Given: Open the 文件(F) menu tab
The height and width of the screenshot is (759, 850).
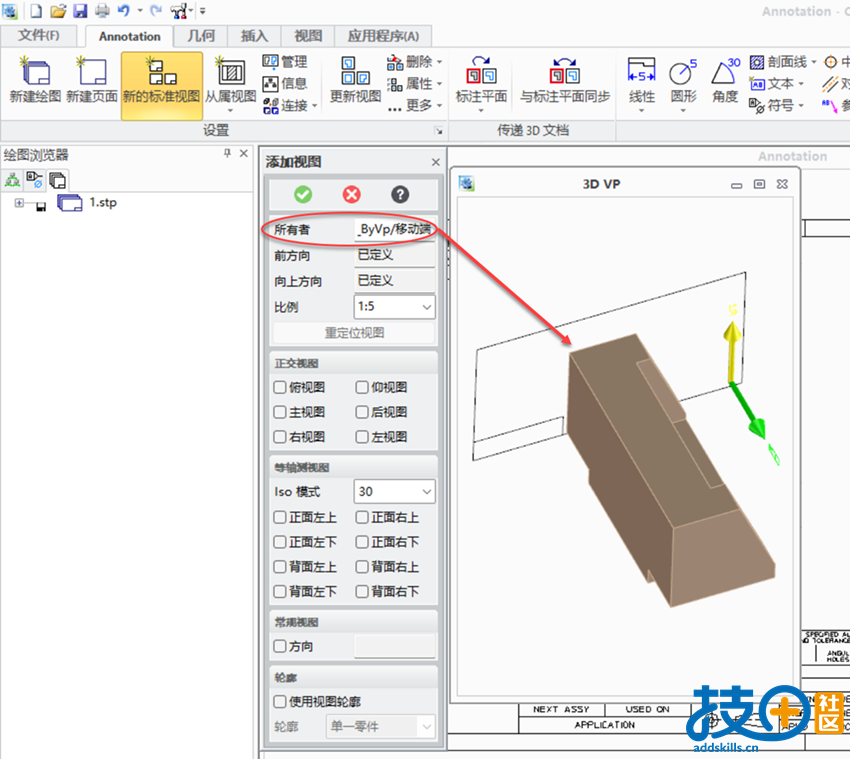Looking at the screenshot, I should 39,36.
